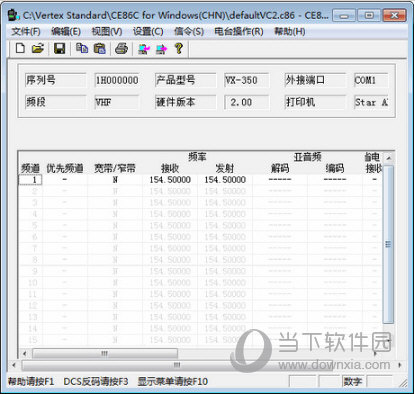This screenshot has height=394, width=415.
Task: Click the Paste clipboard toolbar icon
Action: (x=99, y=49)
